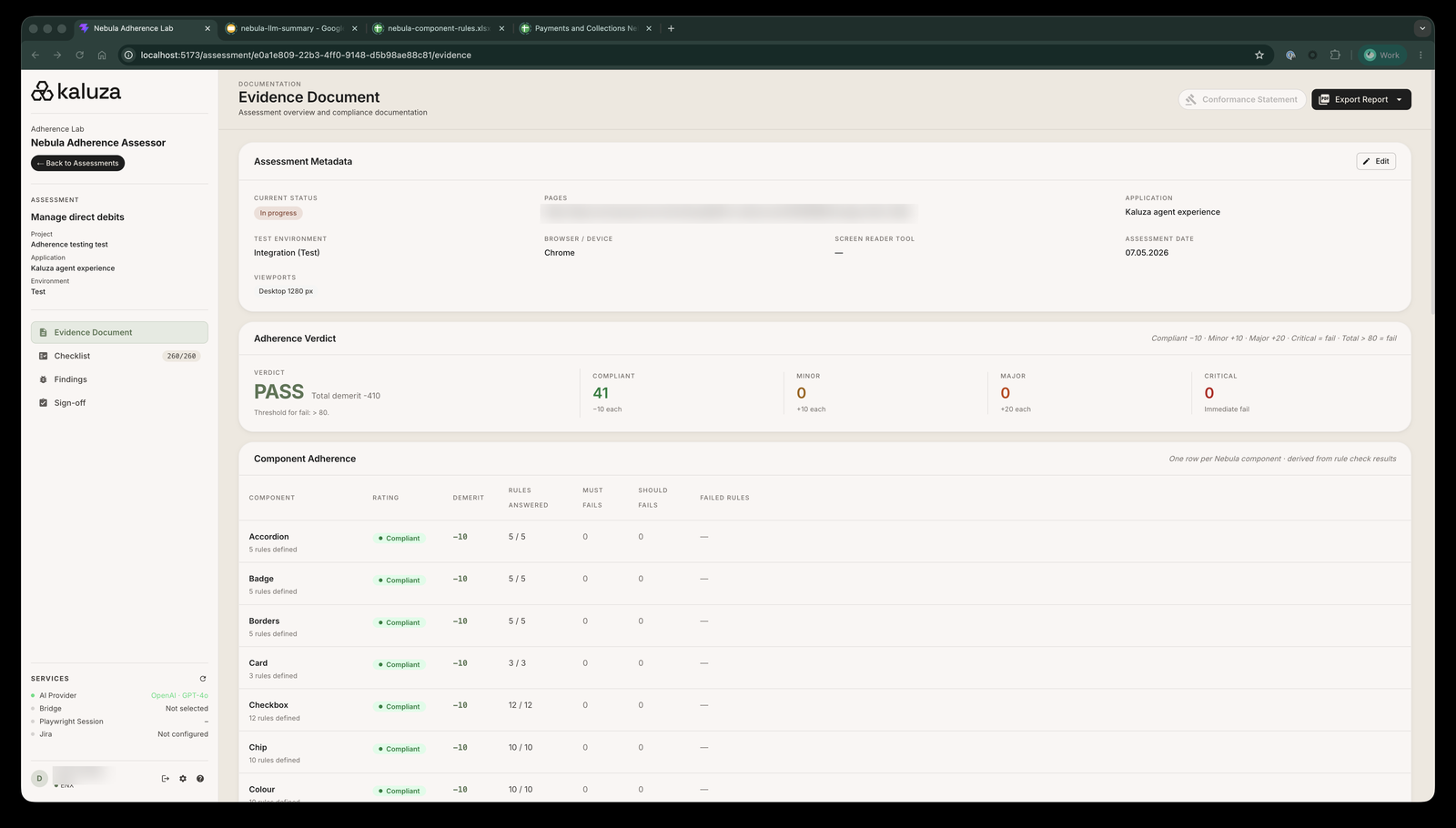Click the Conformance Statement button
Viewport: 1456px width, 828px height.
click(1242, 99)
